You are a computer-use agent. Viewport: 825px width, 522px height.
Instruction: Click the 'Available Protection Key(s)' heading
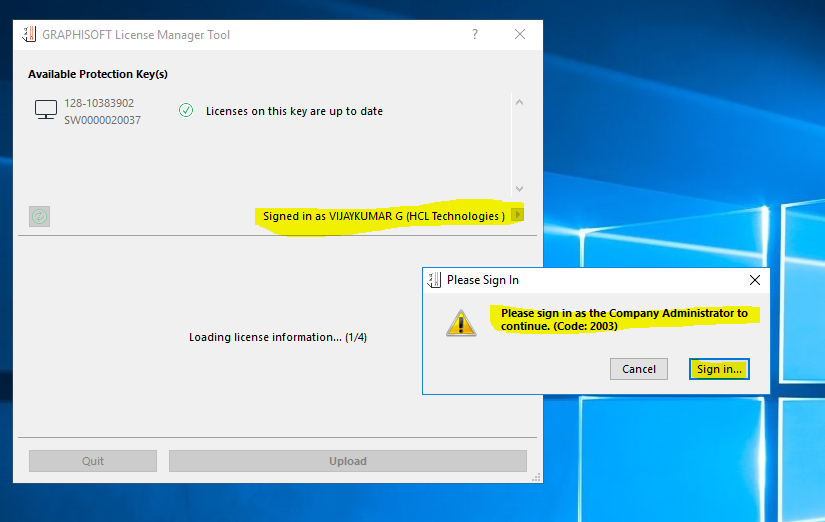click(x=98, y=74)
